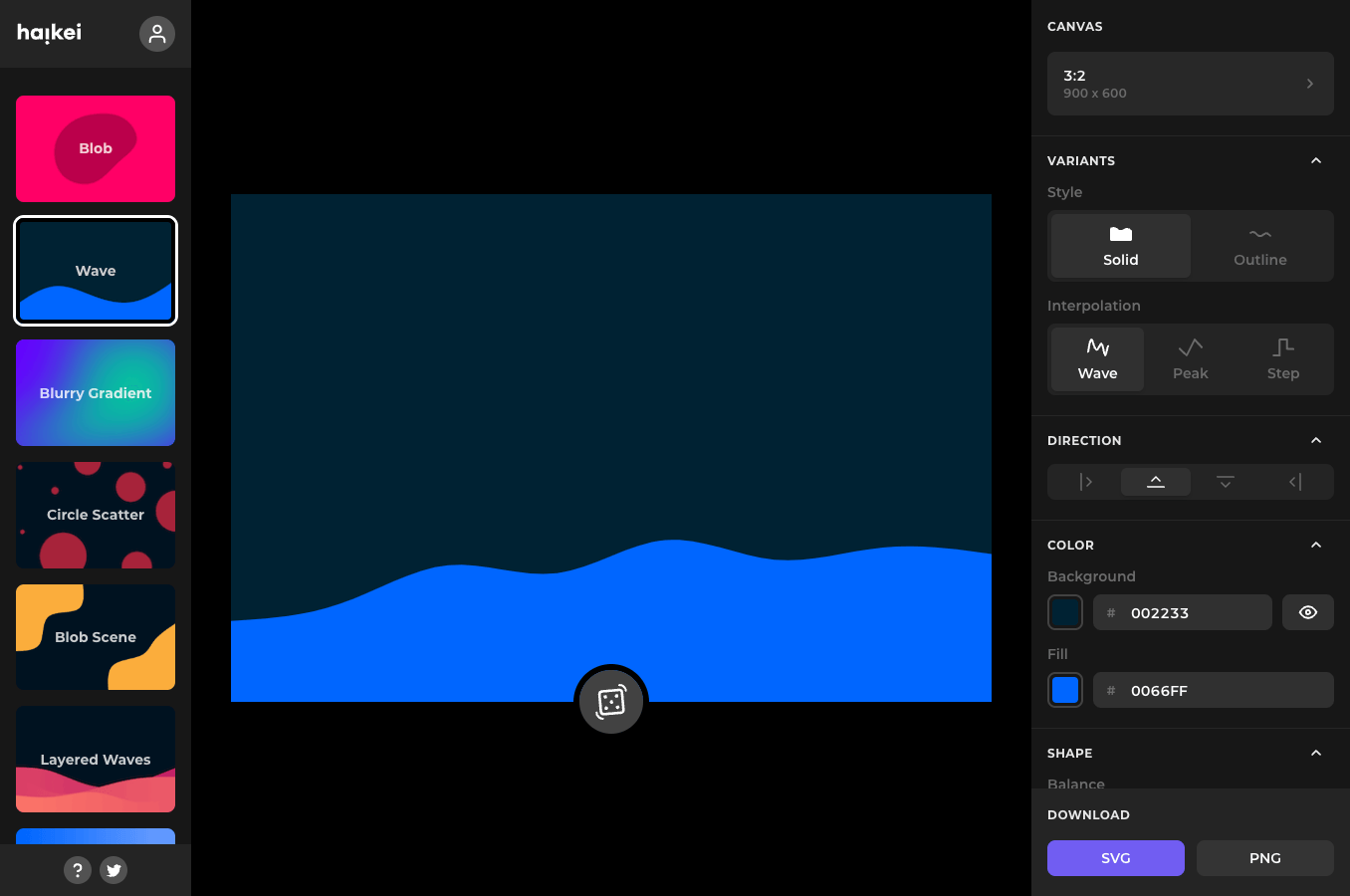Image resolution: width=1350 pixels, height=896 pixels.
Task: Download the design as SVG
Action: coord(1115,857)
